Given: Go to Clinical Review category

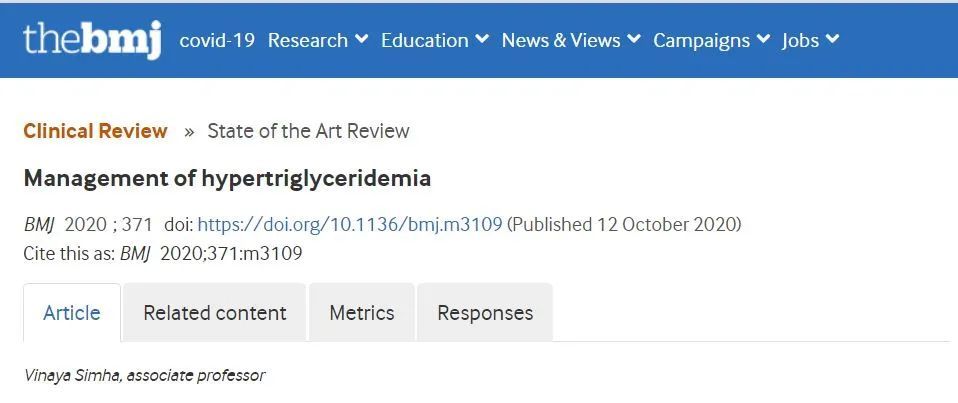Looking at the screenshot, I should point(95,131).
